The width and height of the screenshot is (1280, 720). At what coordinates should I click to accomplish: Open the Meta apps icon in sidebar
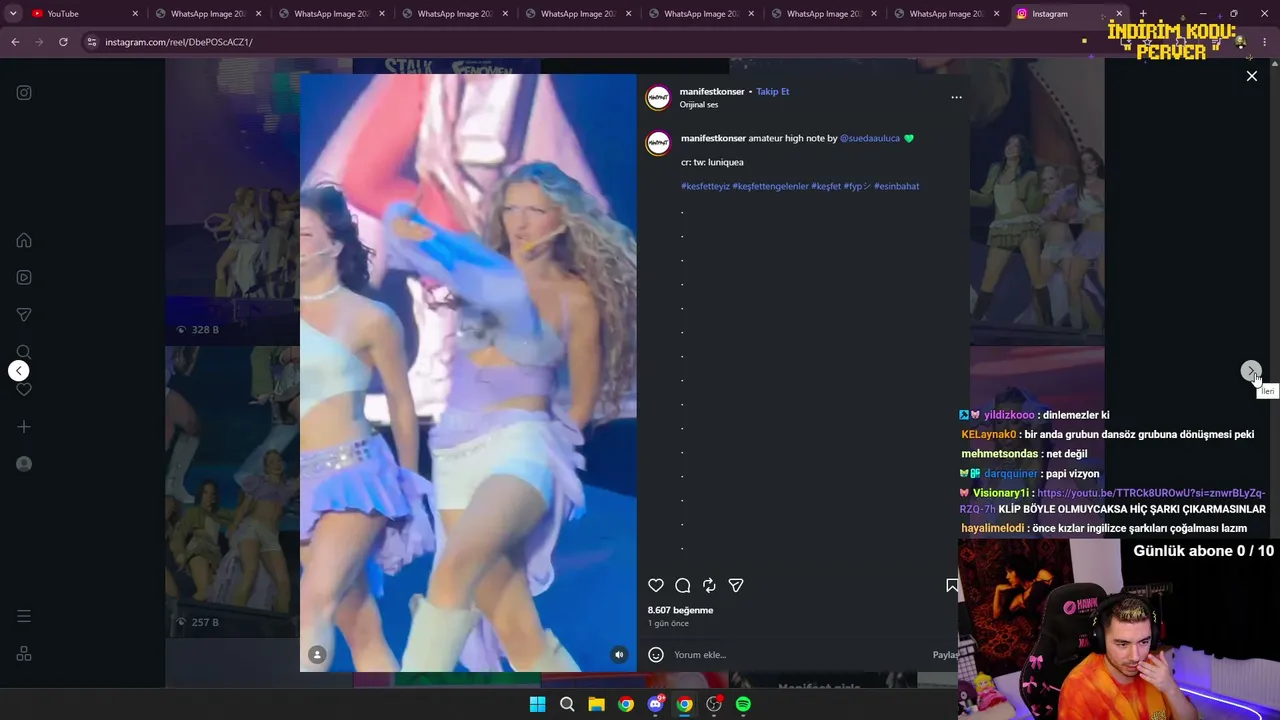[x=24, y=654]
